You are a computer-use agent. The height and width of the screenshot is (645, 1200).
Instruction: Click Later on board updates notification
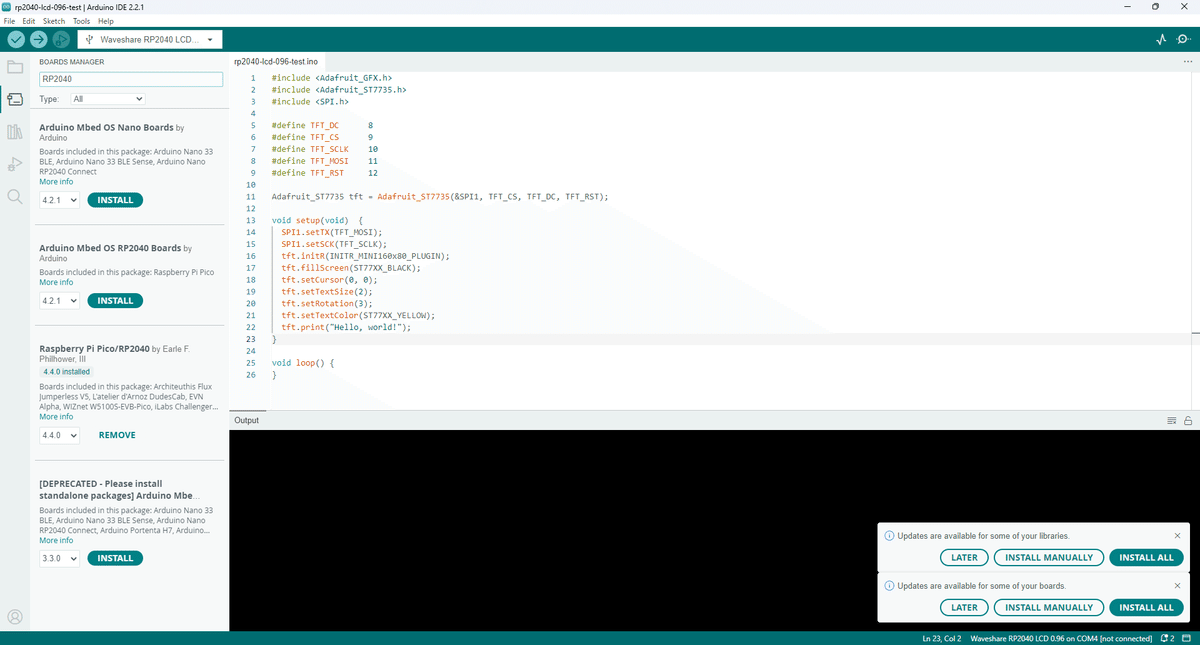[x=964, y=607]
